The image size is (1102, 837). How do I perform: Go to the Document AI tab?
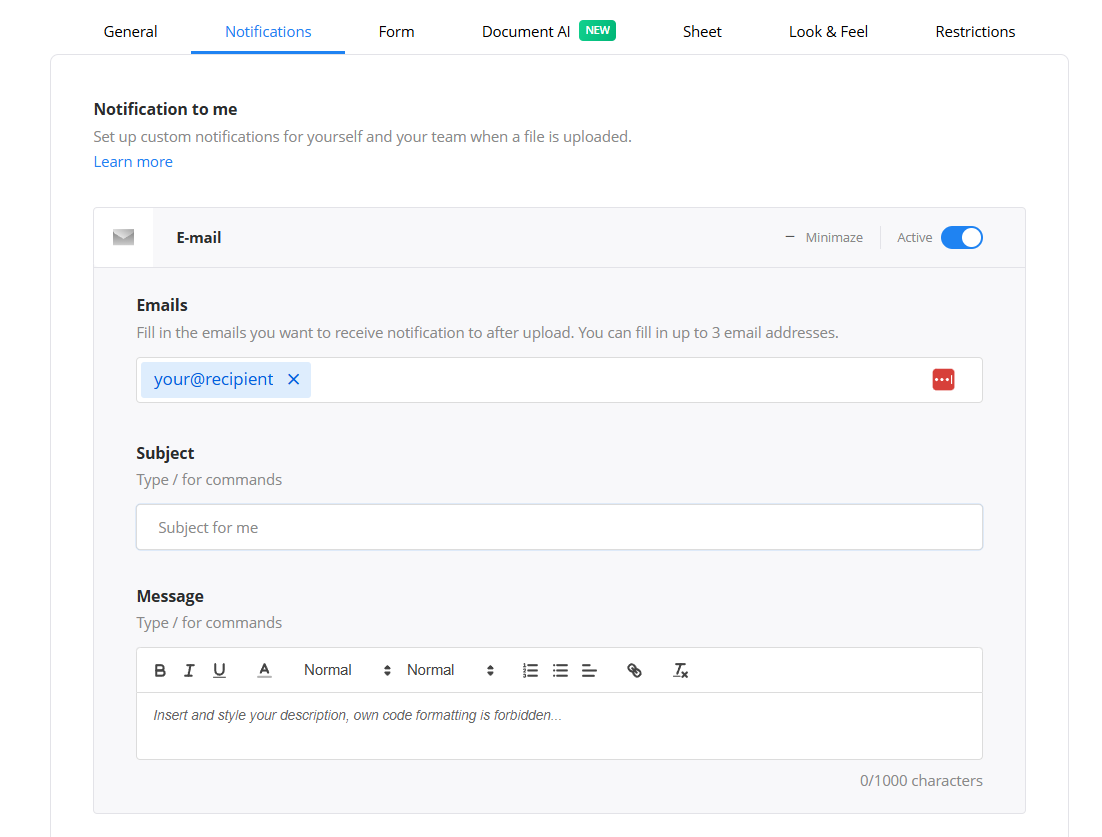point(526,32)
